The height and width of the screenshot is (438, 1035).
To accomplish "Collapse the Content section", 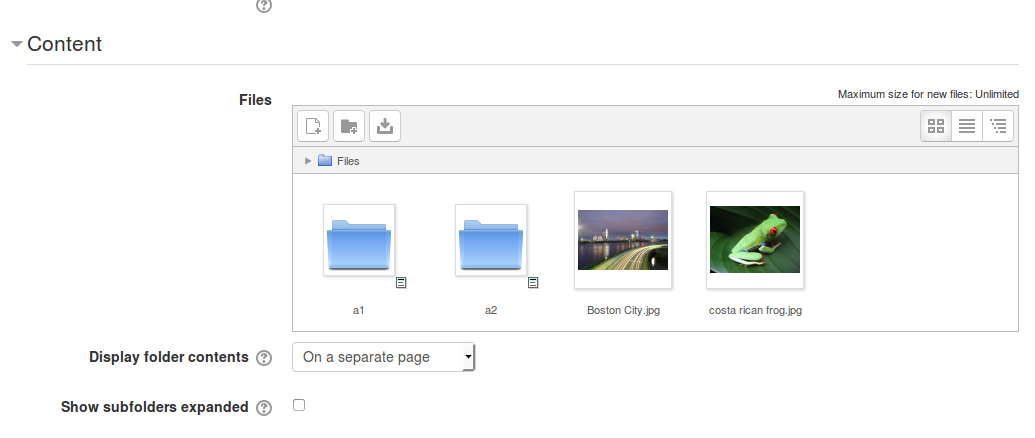I will pyautogui.click(x=17, y=45).
